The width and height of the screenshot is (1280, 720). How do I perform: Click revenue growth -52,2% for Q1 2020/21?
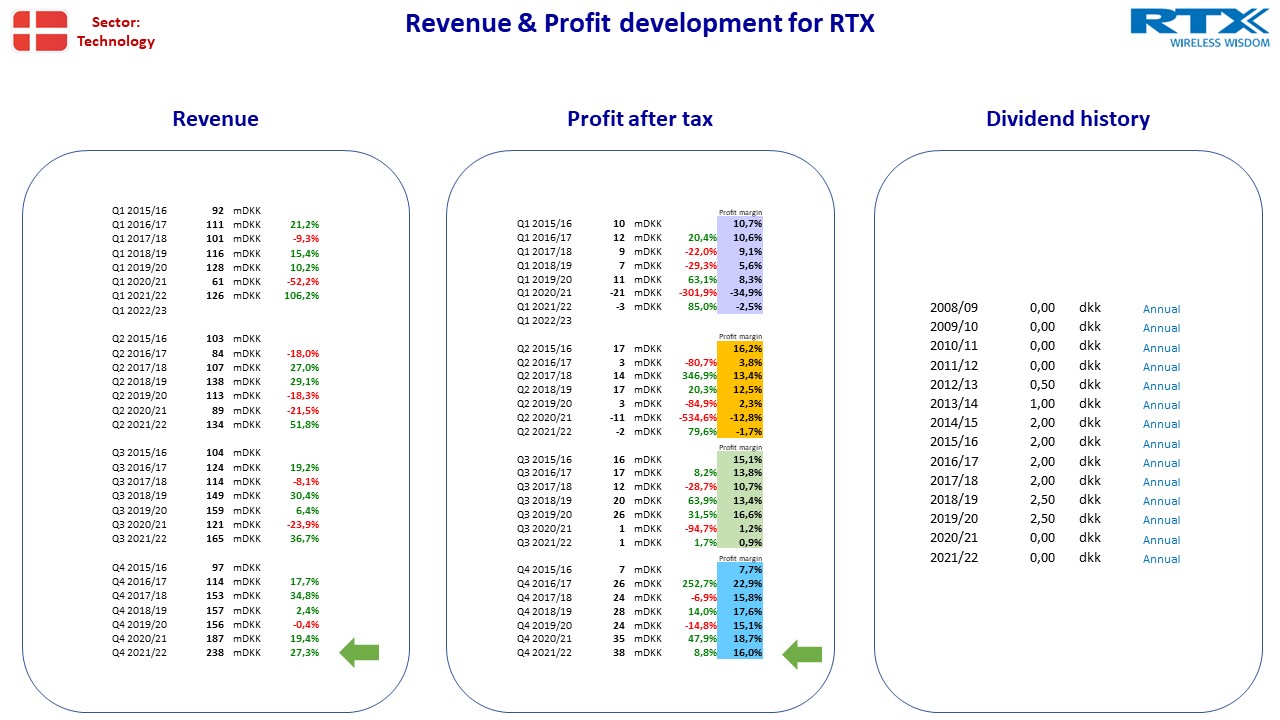click(304, 282)
